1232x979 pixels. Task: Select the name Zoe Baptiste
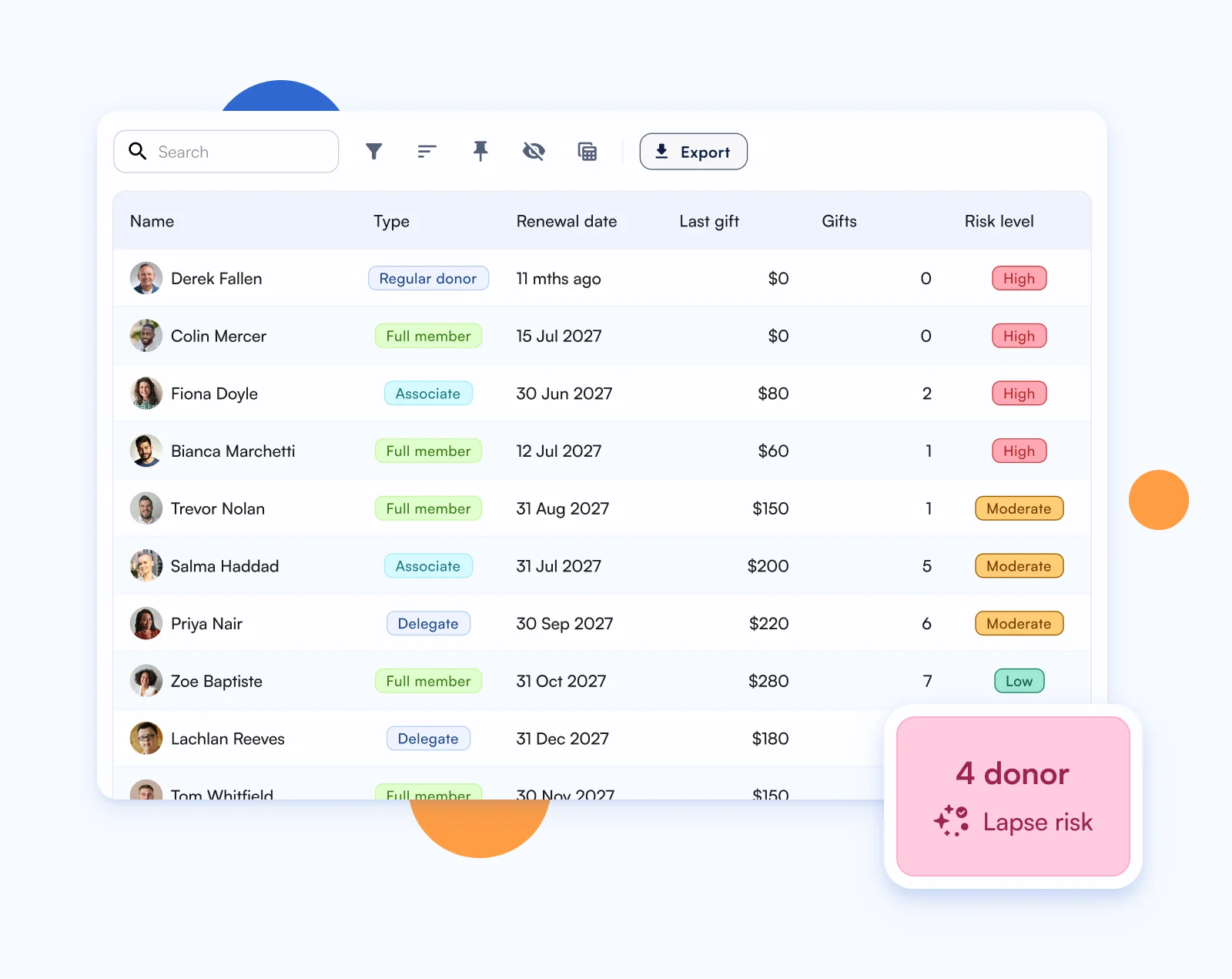tap(216, 681)
